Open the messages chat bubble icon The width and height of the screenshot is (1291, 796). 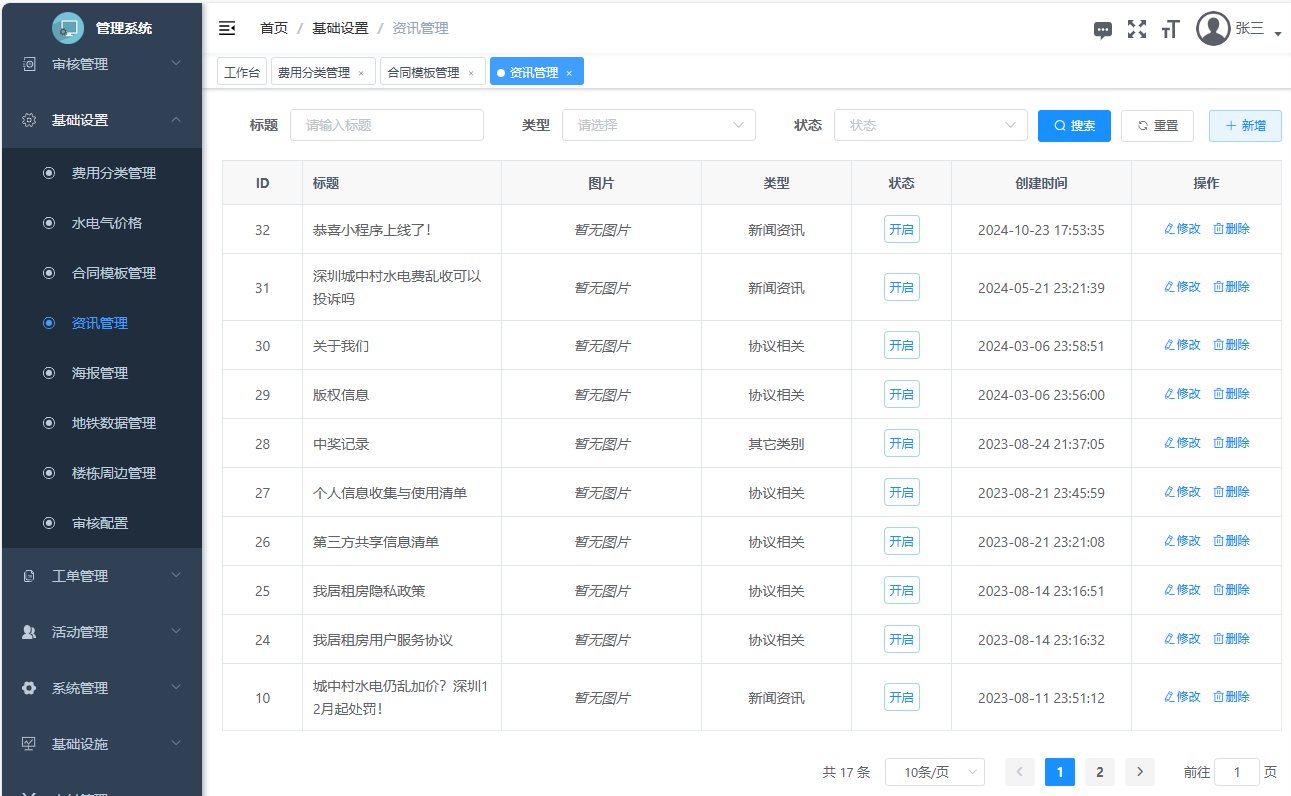1103,30
